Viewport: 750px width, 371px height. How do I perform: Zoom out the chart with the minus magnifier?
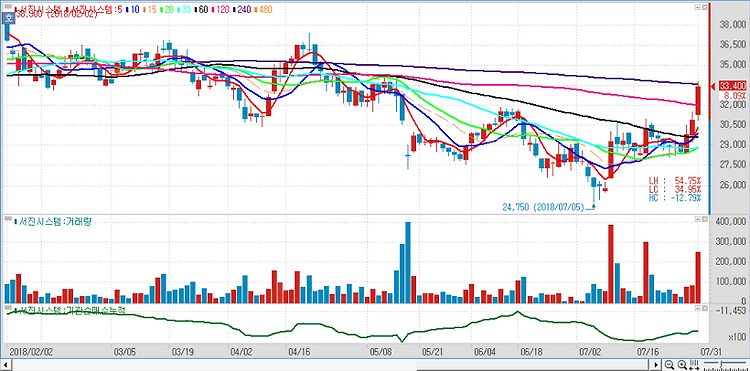[x=669, y=365]
